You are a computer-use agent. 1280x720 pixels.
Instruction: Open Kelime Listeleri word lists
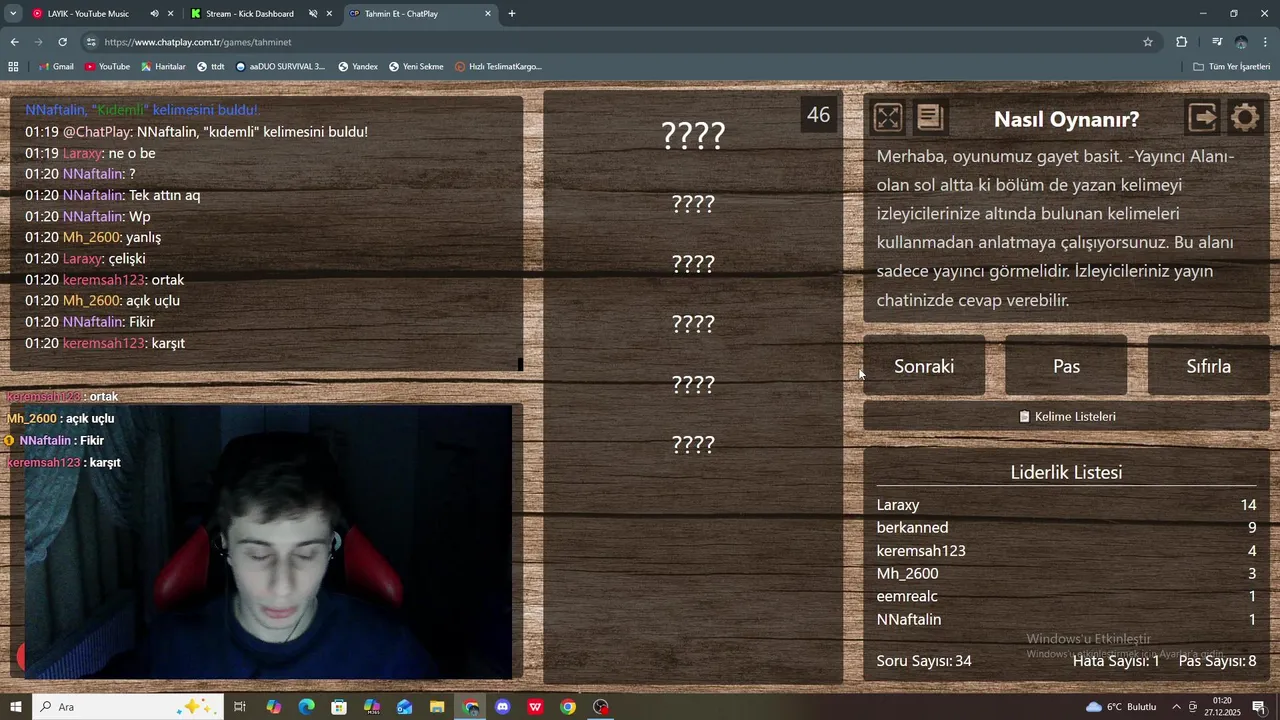click(1066, 416)
